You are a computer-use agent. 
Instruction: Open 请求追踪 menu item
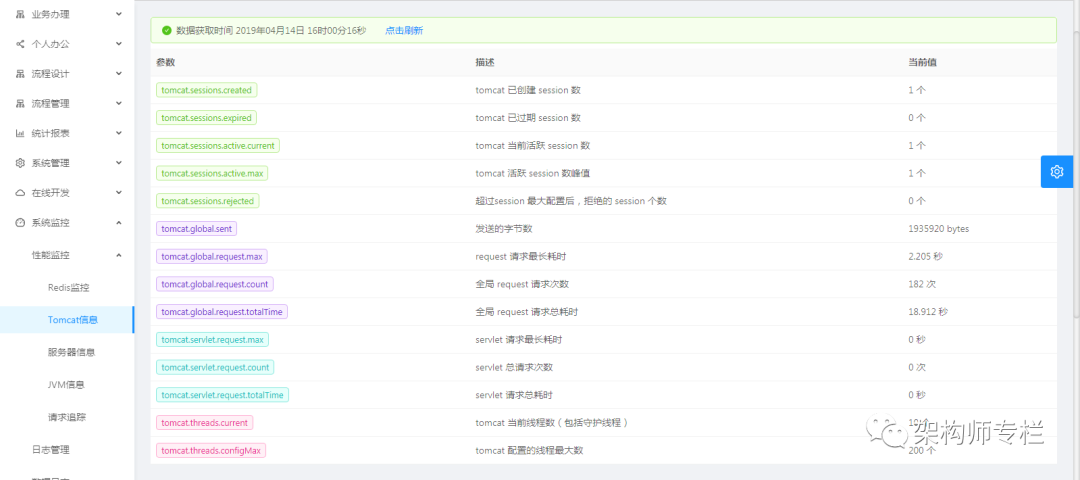pos(68,417)
